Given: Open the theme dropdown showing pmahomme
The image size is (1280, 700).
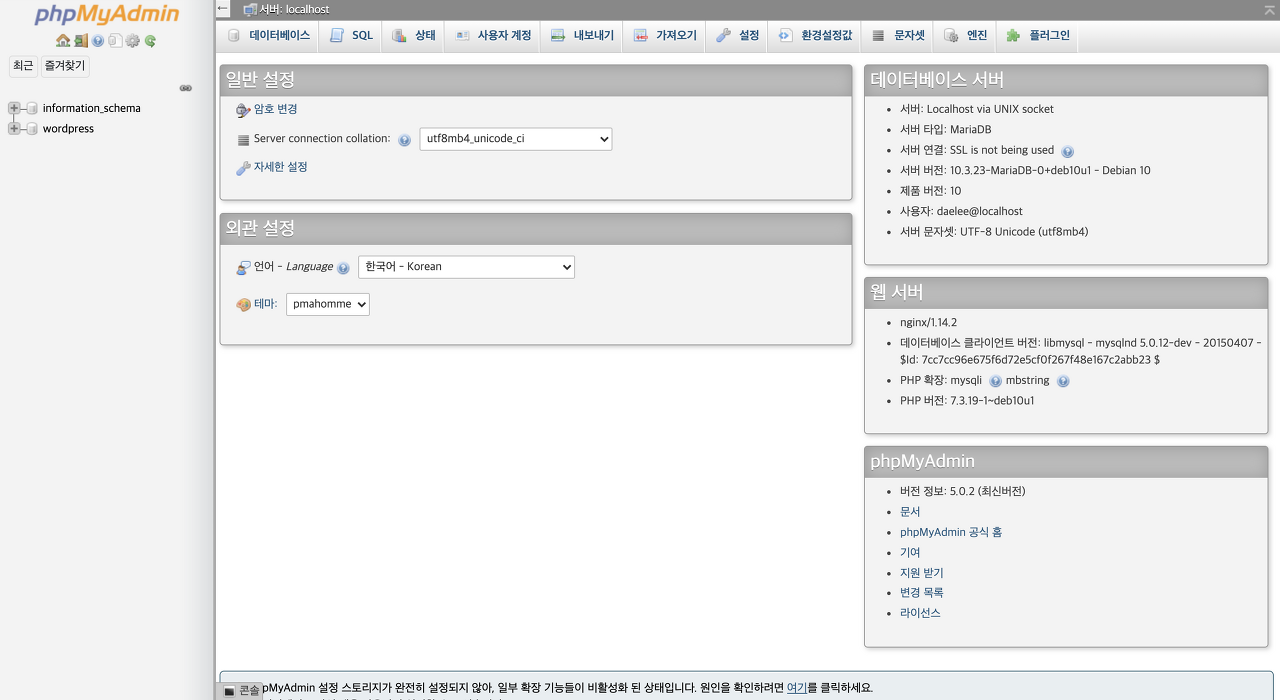Looking at the screenshot, I should point(328,304).
